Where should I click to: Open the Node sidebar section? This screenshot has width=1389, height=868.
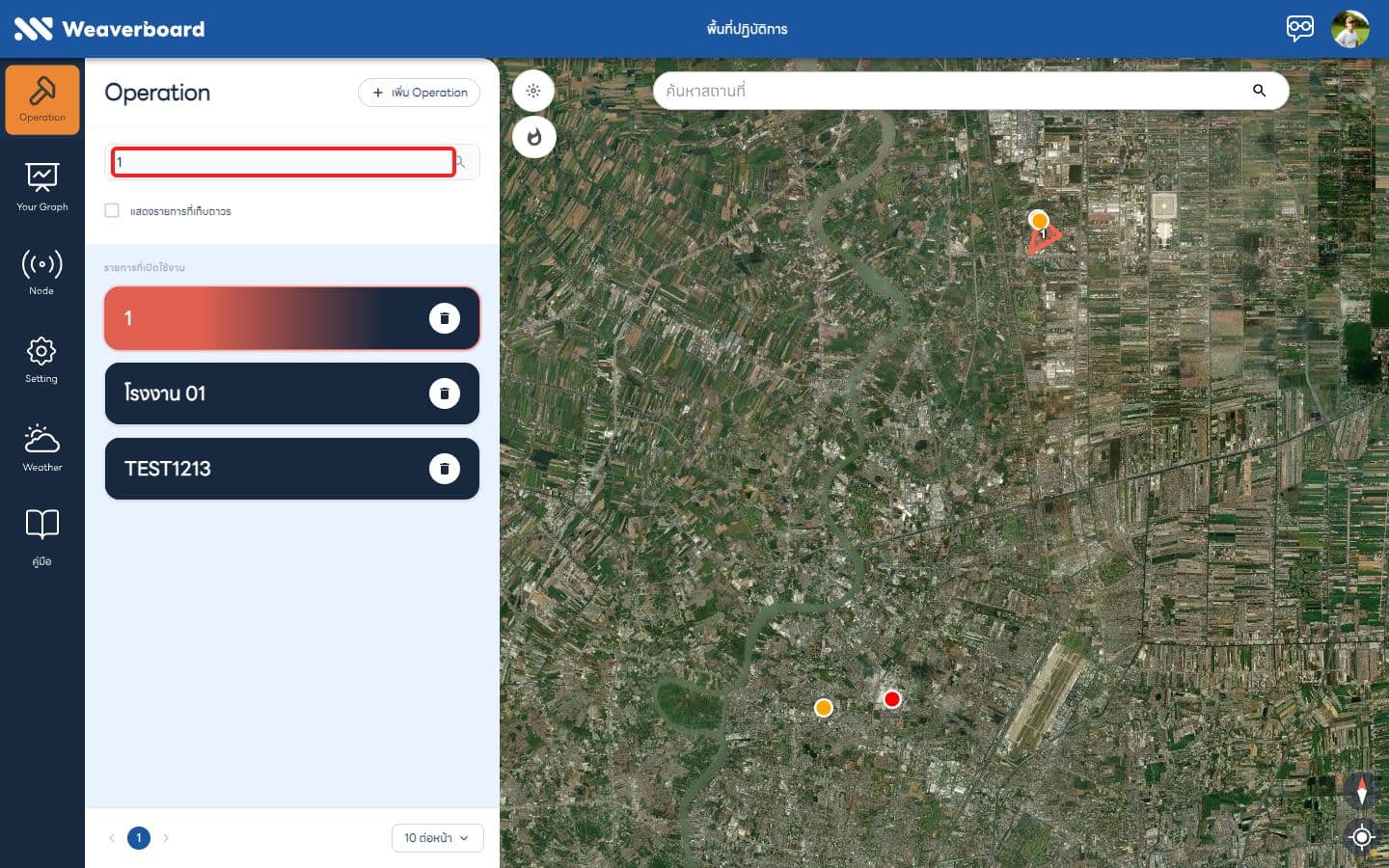pos(41,272)
